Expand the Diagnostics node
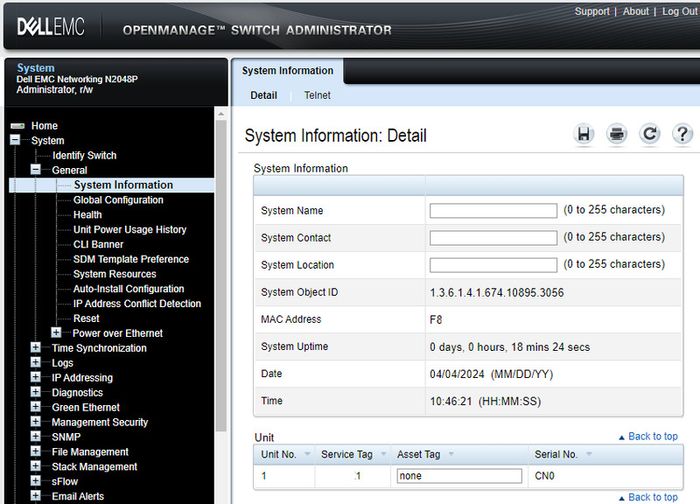 tap(35, 392)
